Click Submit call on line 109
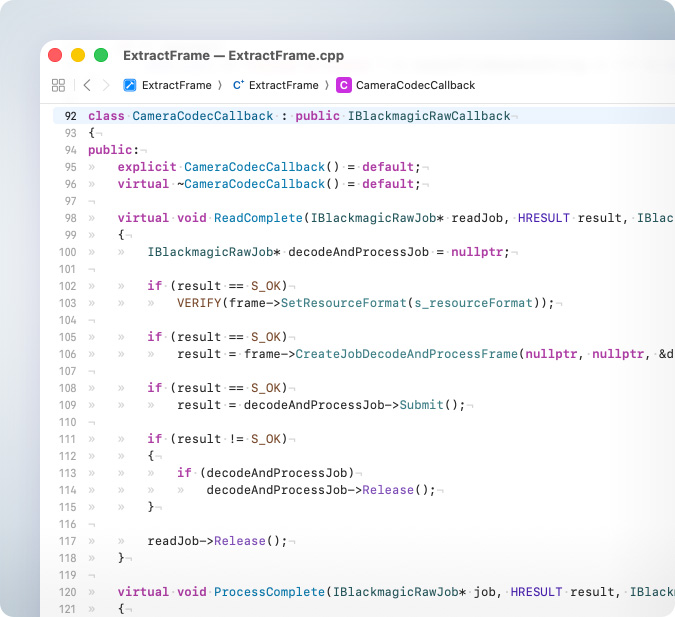Image resolution: width=675 pixels, height=617 pixels. tap(421, 405)
